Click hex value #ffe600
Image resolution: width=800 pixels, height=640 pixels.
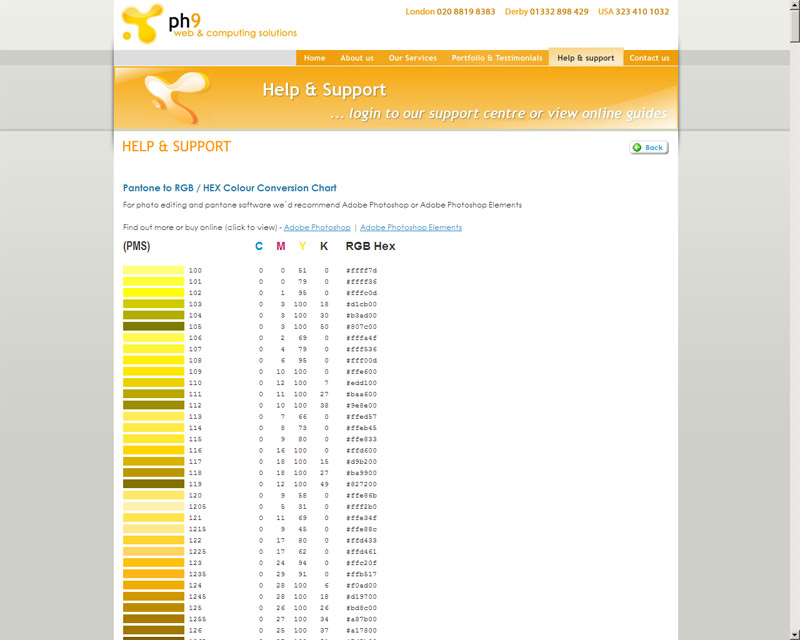point(361,372)
